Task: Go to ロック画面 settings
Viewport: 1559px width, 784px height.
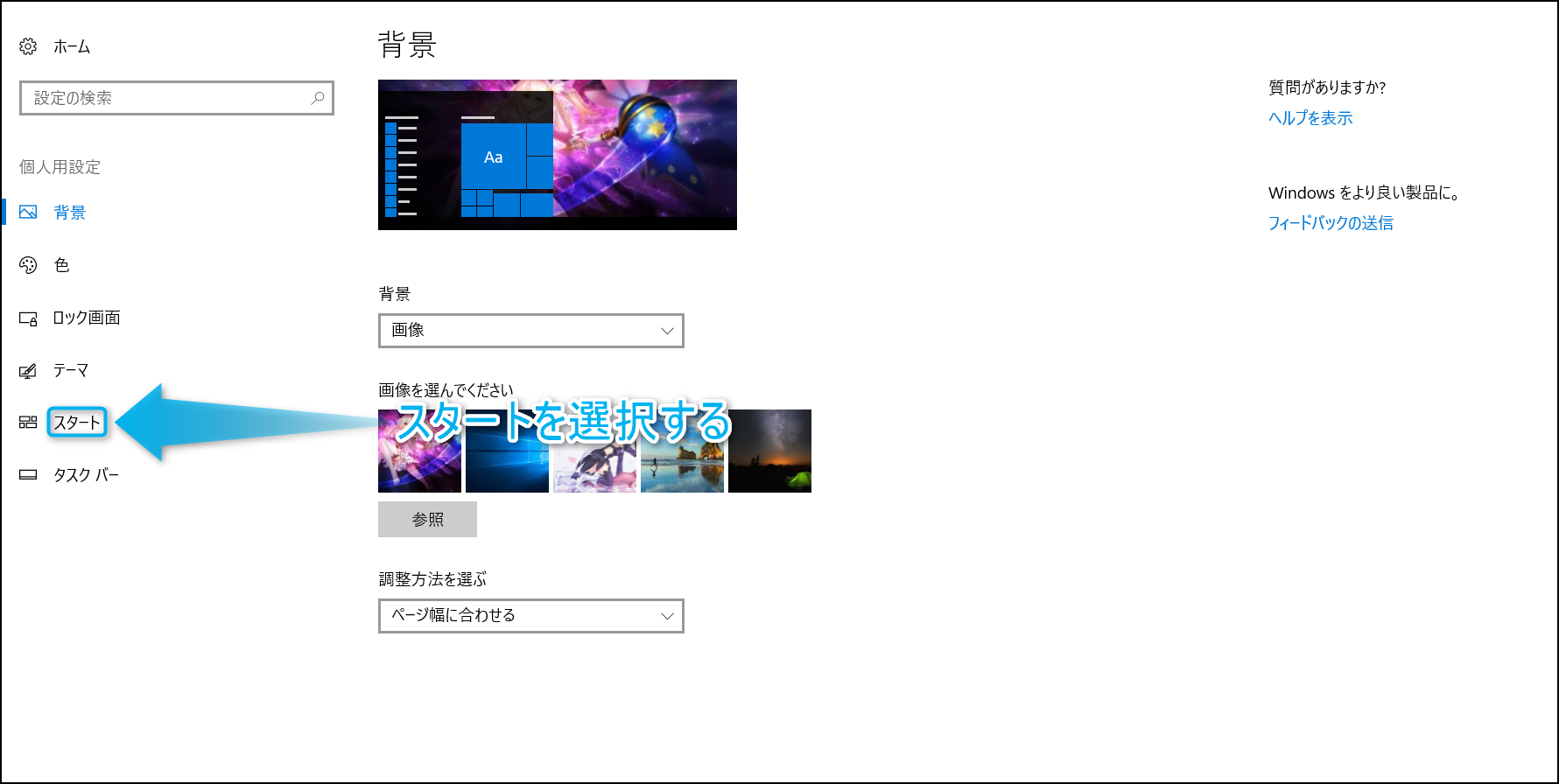Action: coord(86,318)
